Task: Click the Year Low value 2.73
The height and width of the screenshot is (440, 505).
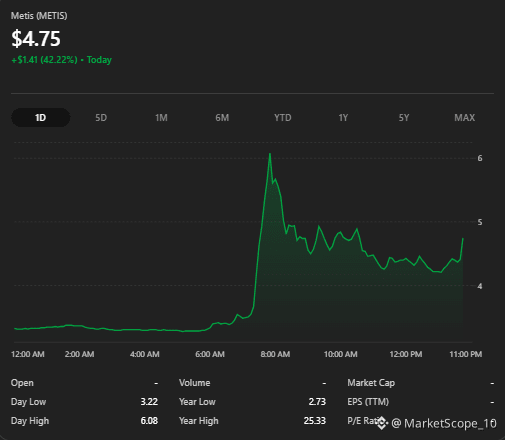Action: tap(317, 402)
